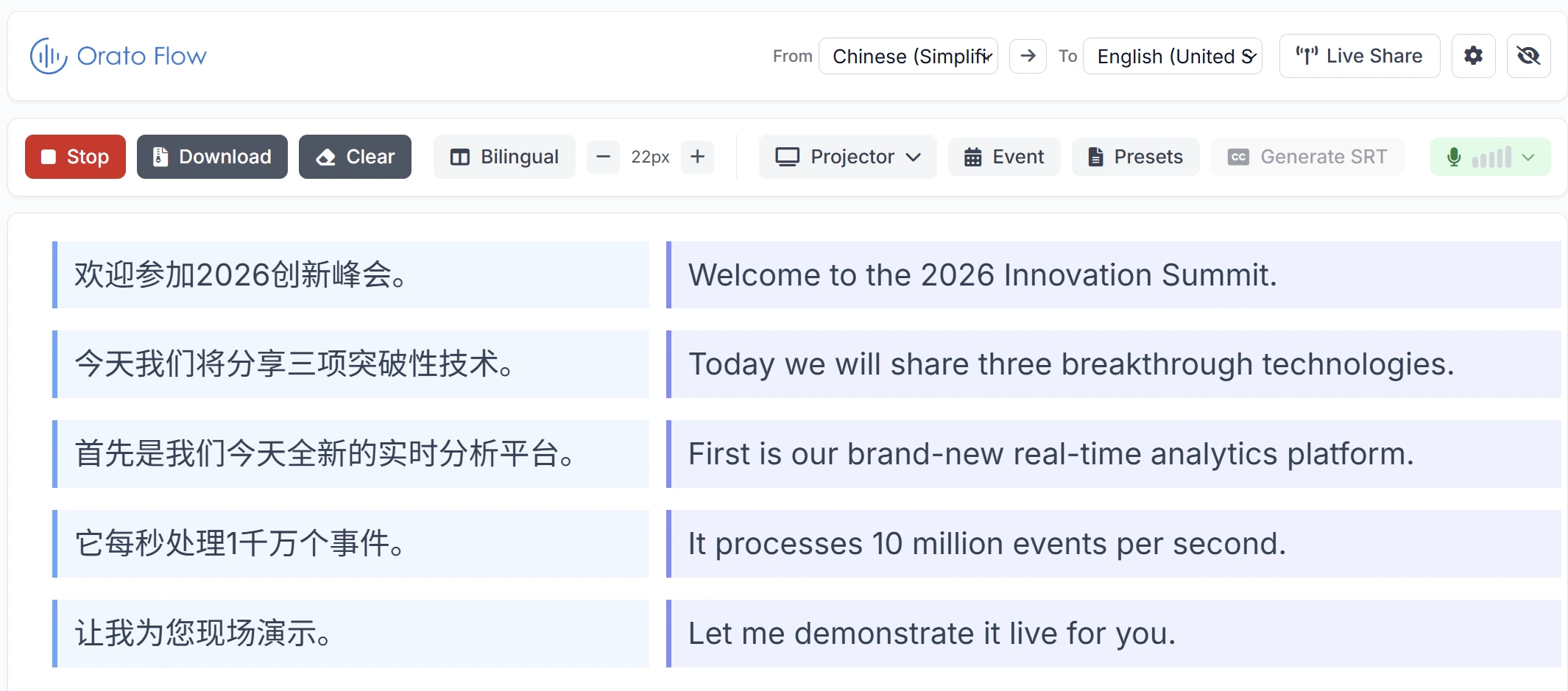This screenshot has height=691, width=1568.
Task: Open the target language dropdown English (United States)
Action: (1173, 56)
